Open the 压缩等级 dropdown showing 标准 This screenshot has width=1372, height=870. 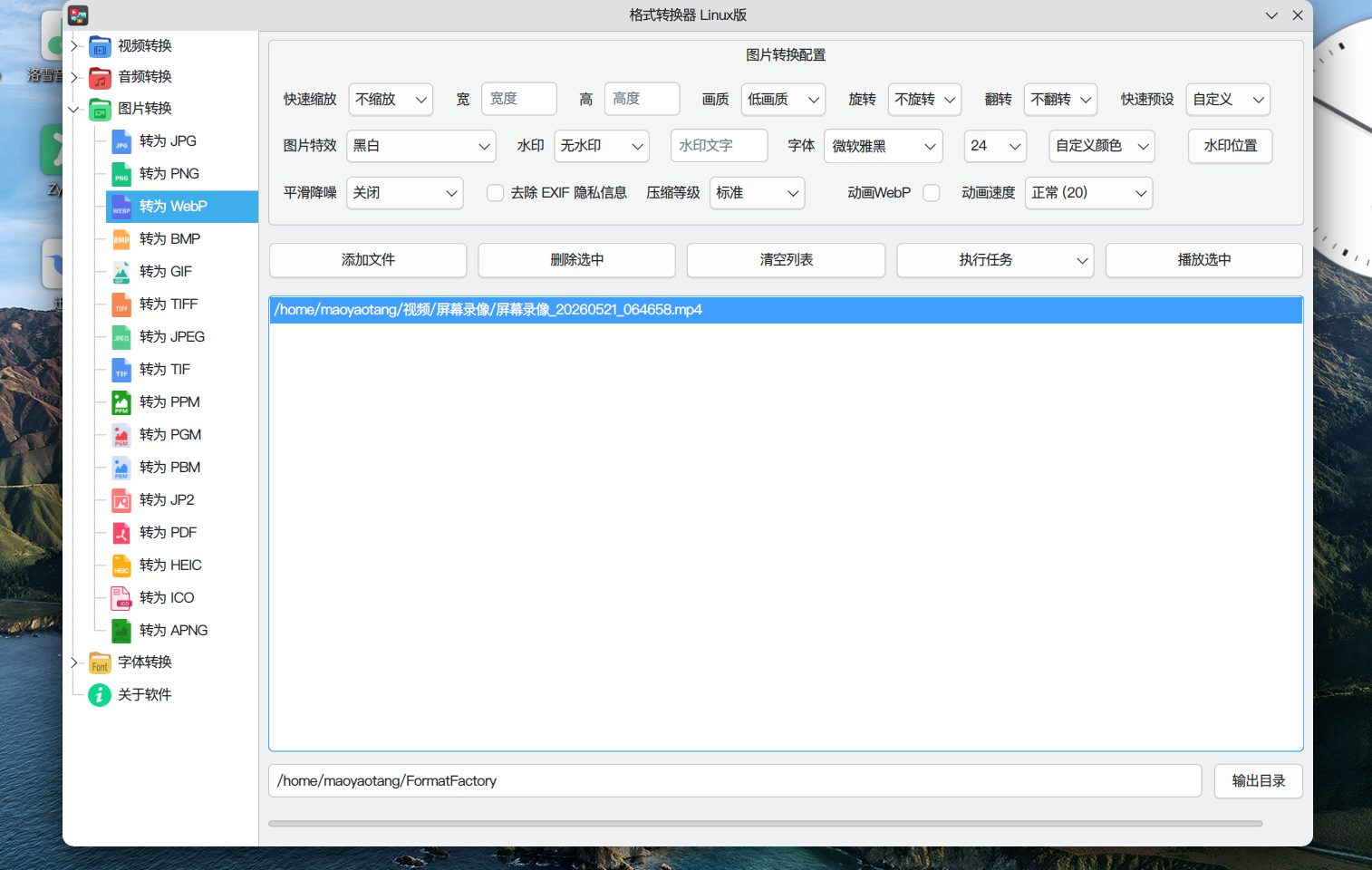click(758, 193)
